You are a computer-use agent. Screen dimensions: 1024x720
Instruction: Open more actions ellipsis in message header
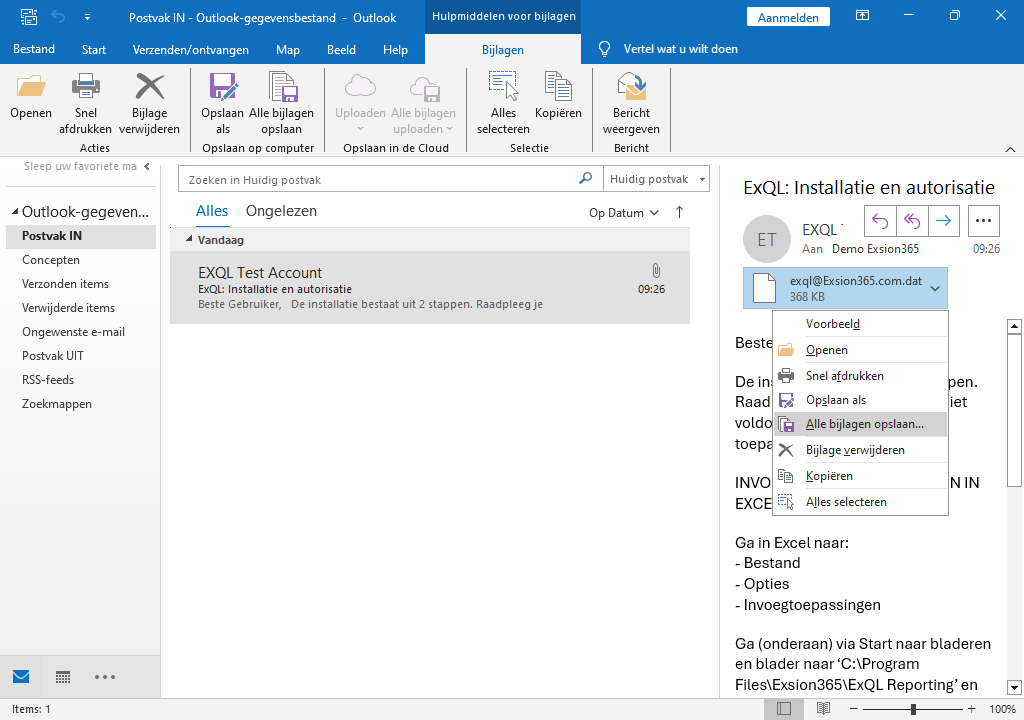(x=984, y=221)
